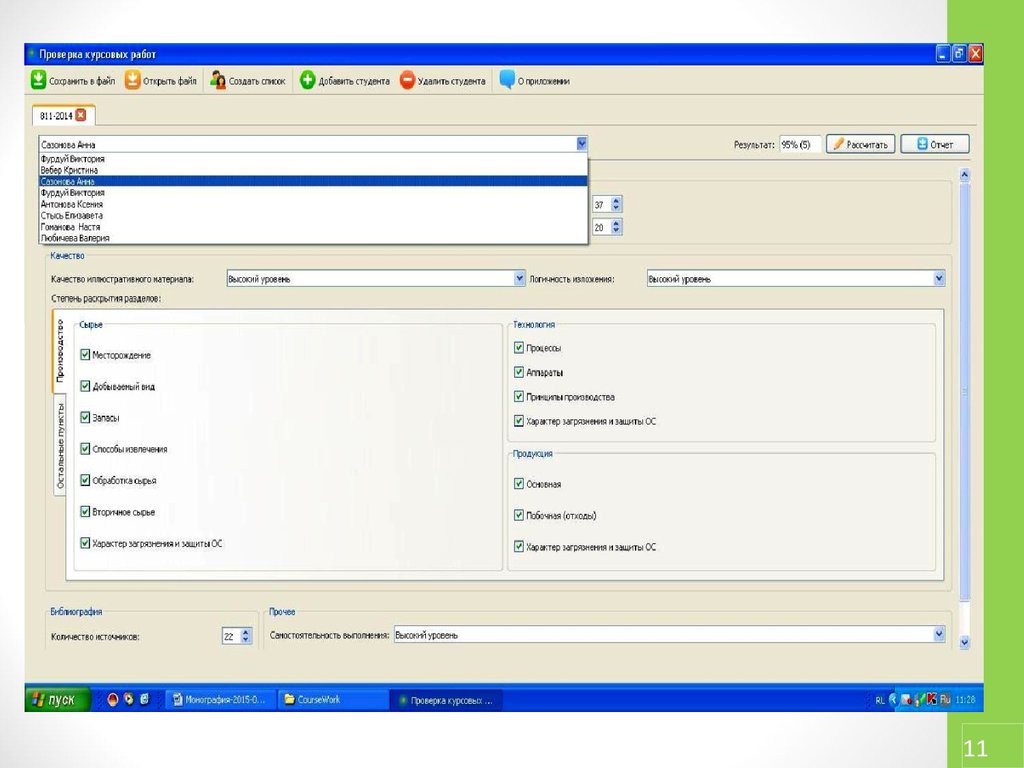1024x768 pixels.
Task: Toggle the Способы извлечения checkbox
Action: 85,449
